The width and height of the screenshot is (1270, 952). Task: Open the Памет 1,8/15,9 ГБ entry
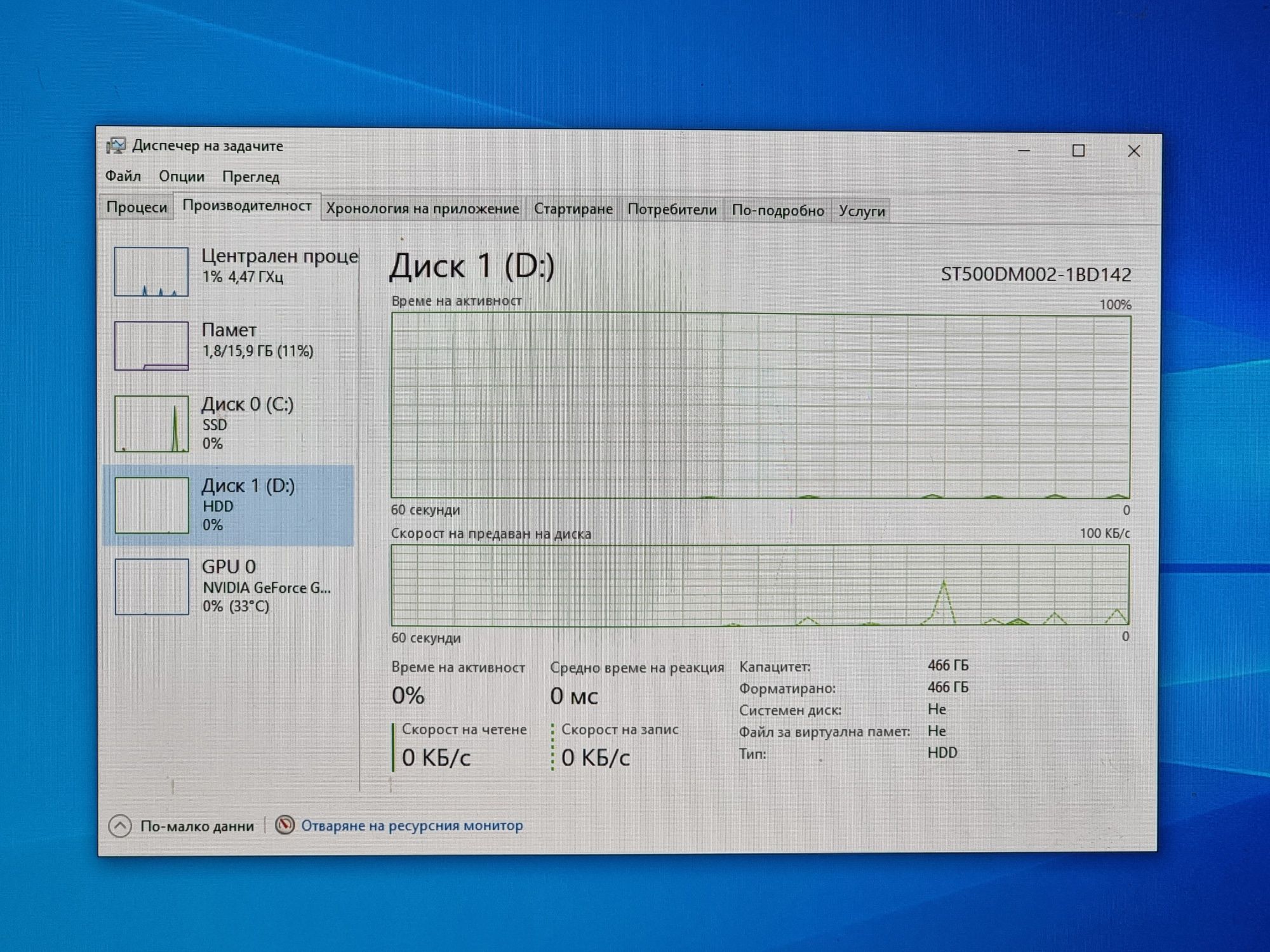point(230,345)
